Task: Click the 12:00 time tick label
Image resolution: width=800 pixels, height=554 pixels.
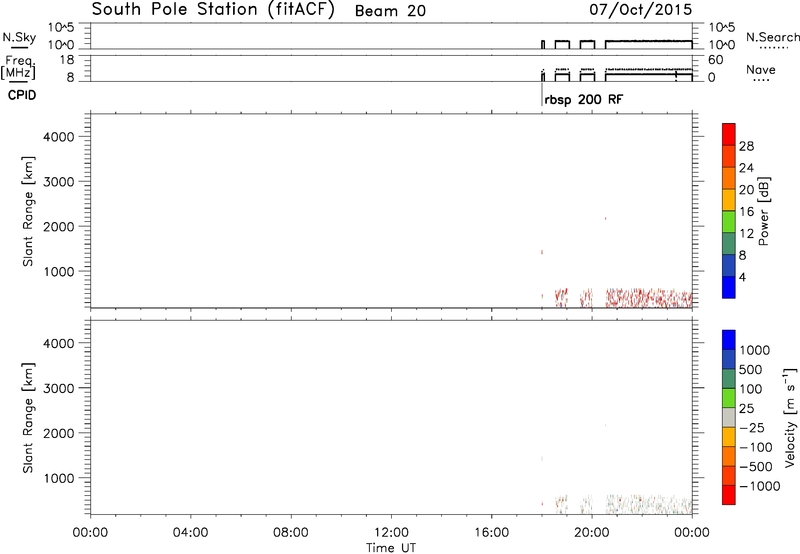Action: [391, 533]
